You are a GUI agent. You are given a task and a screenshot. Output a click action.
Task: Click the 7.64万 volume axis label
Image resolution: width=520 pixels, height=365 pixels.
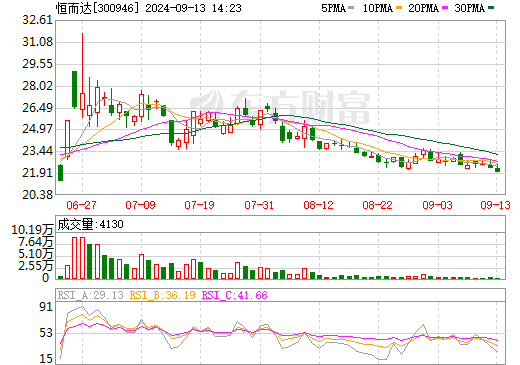tap(36, 242)
